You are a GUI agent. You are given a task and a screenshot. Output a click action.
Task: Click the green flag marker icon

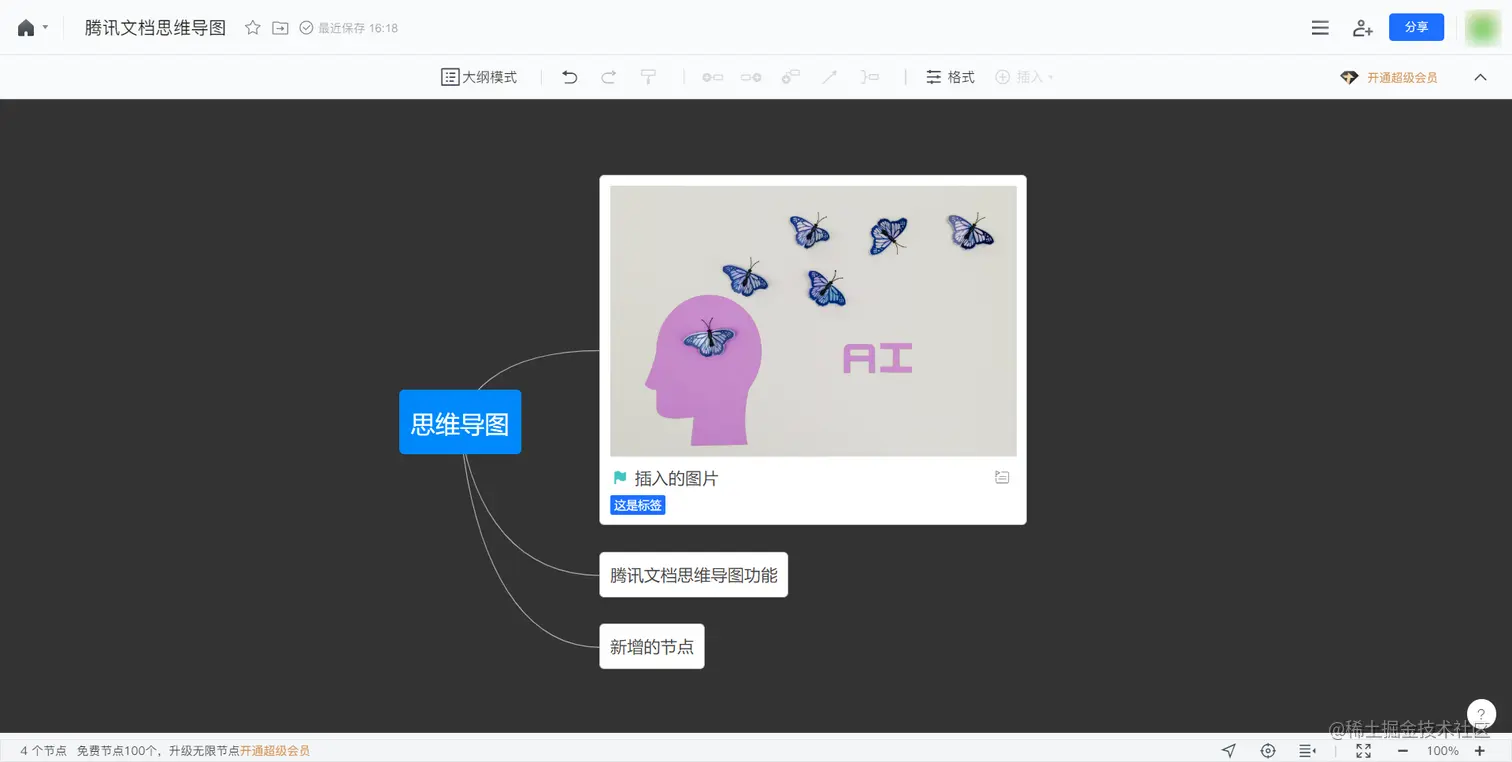(x=620, y=478)
